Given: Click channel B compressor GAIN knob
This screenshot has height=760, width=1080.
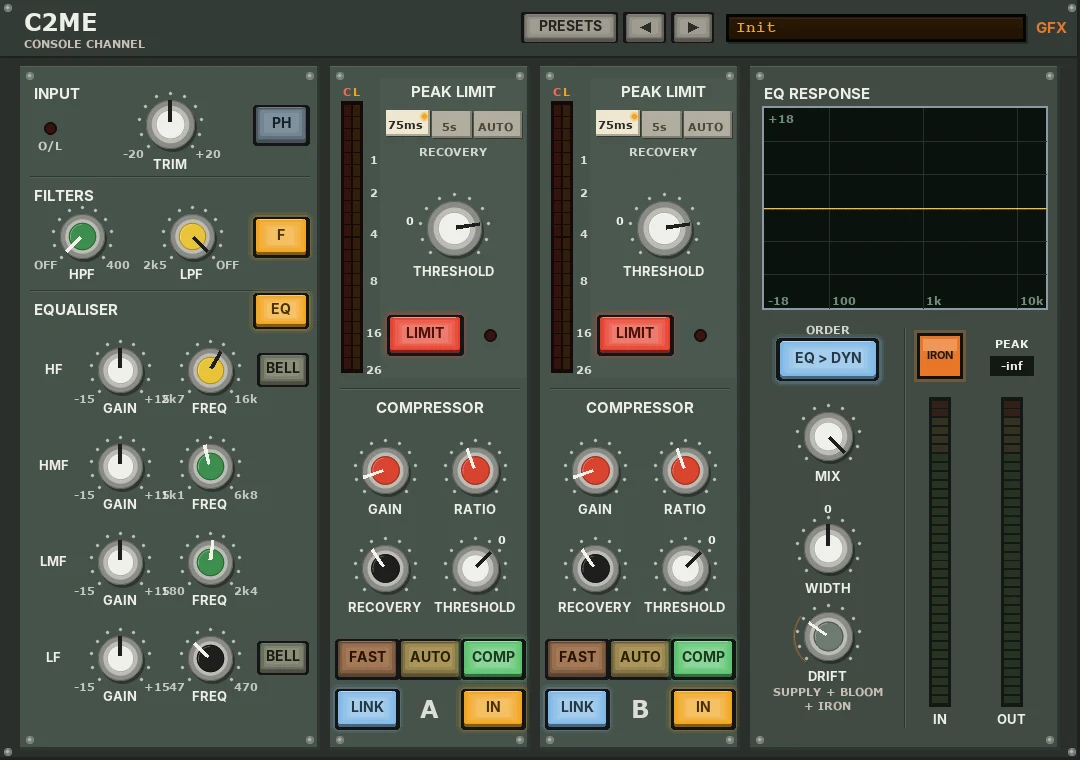Looking at the screenshot, I should point(595,471).
